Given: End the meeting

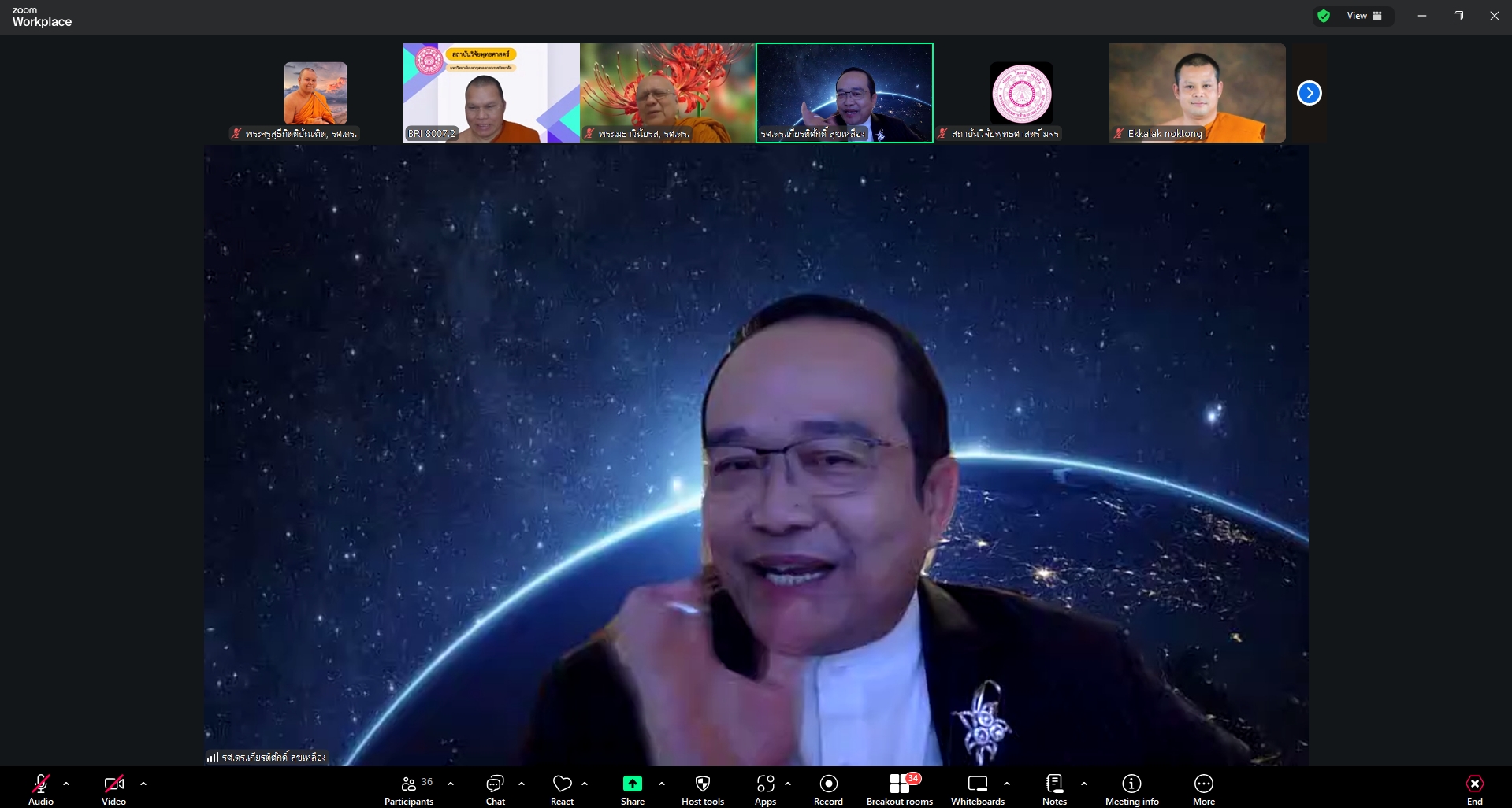Looking at the screenshot, I should [1474, 789].
